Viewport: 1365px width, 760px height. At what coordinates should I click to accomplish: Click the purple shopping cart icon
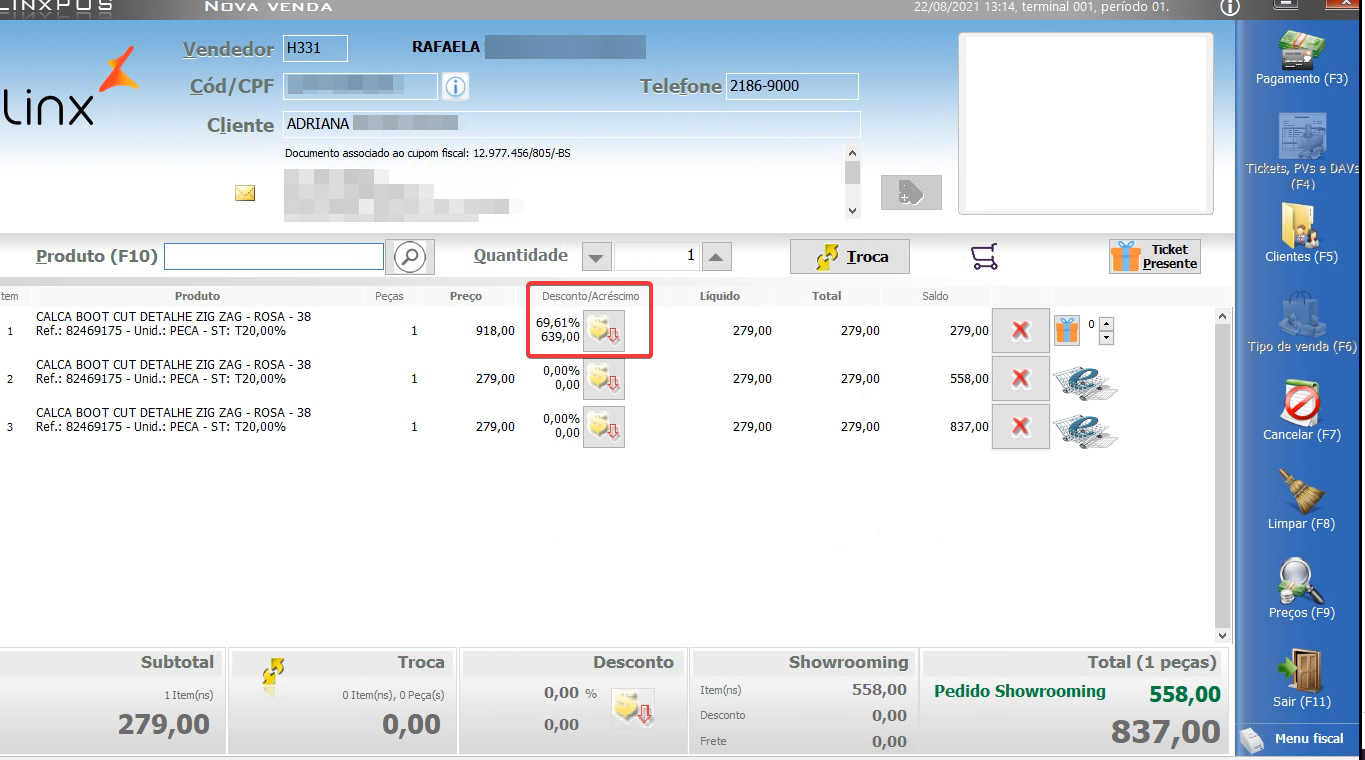[x=984, y=258]
